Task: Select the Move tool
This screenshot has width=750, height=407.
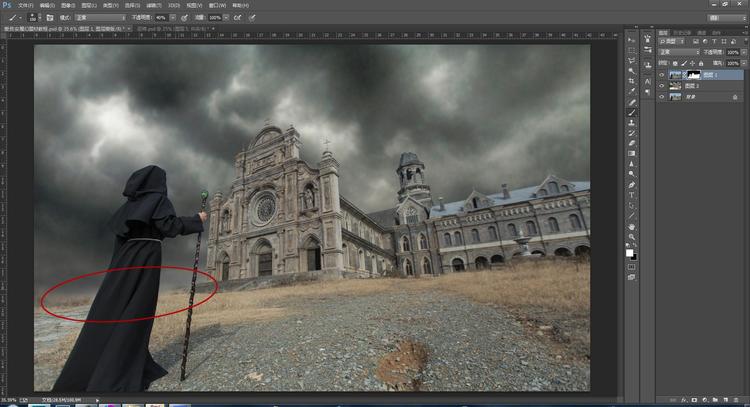Action: pyautogui.click(x=631, y=40)
